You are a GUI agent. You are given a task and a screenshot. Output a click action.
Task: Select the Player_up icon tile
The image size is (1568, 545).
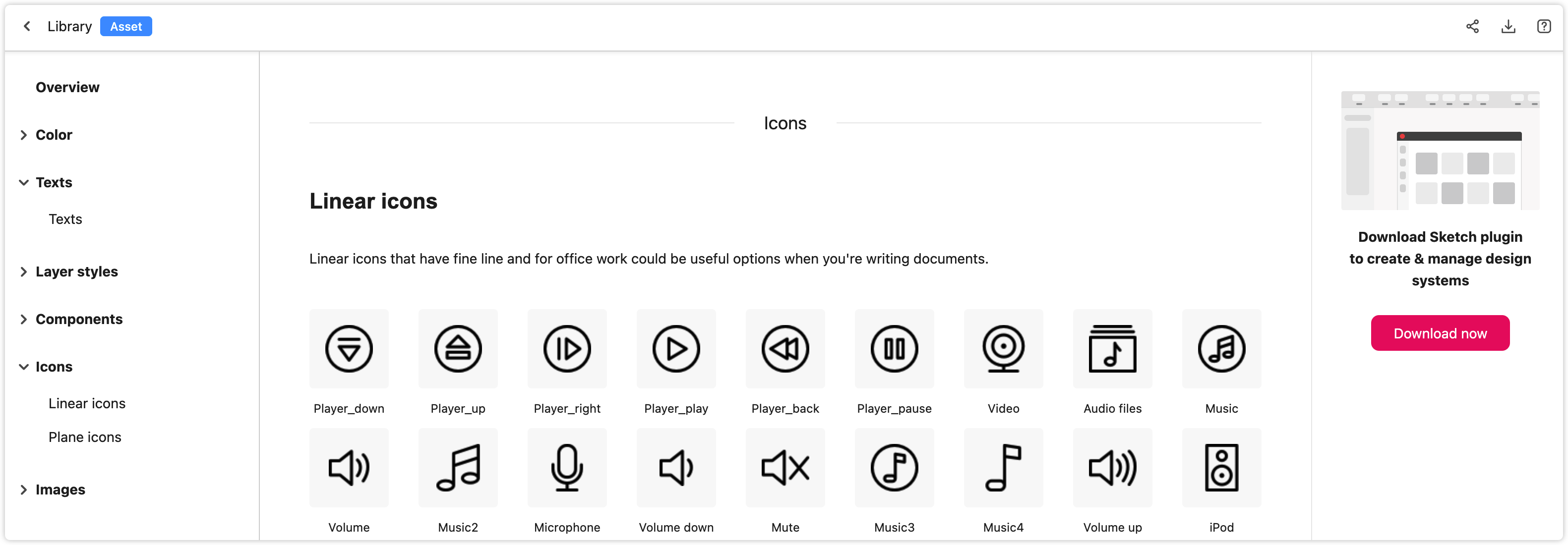458,348
